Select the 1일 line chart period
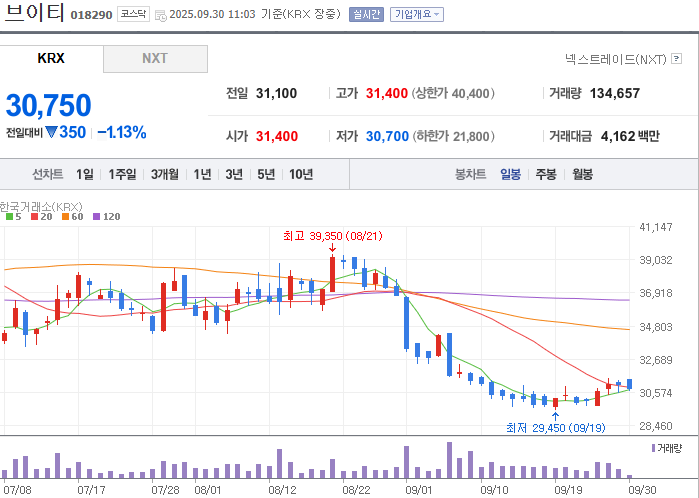The width and height of the screenshot is (699, 498). pyautogui.click(x=85, y=174)
